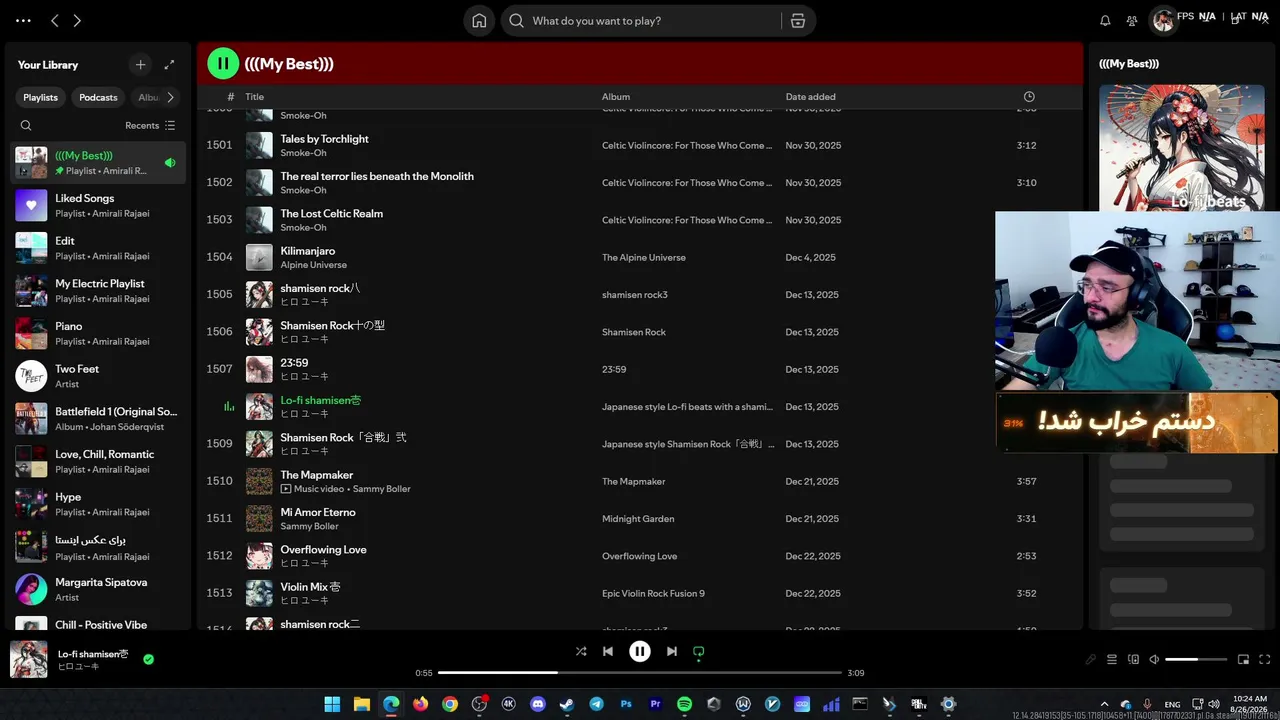Open Battlefield 1 album in library

pyautogui.click(x=98, y=419)
